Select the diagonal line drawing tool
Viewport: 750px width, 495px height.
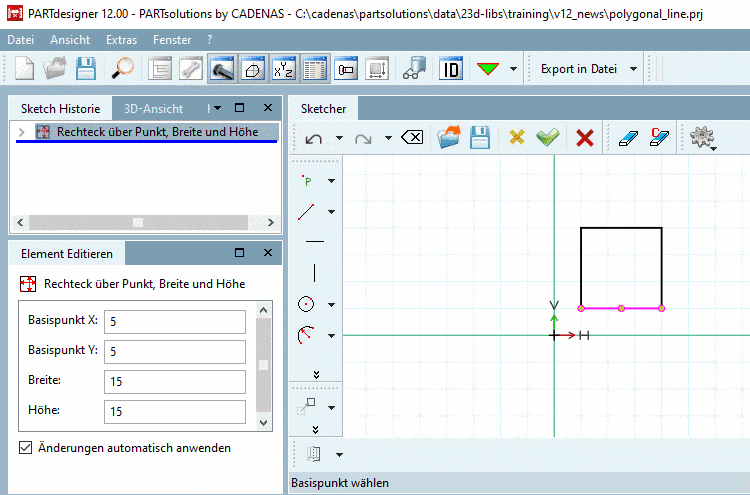coord(307,211)
